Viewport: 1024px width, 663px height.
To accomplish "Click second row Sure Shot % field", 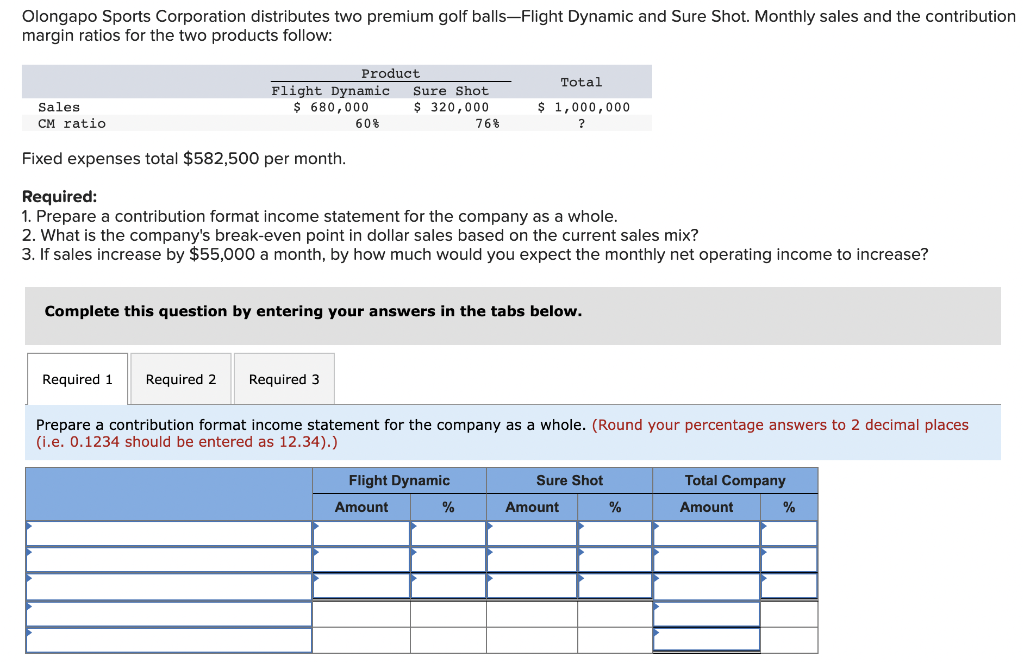I will point(615,560).
